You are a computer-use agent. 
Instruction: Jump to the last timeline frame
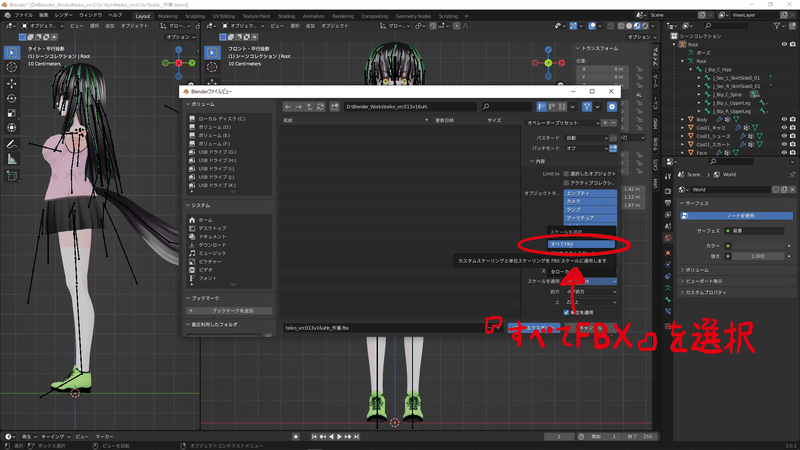[x=356, y=437]
